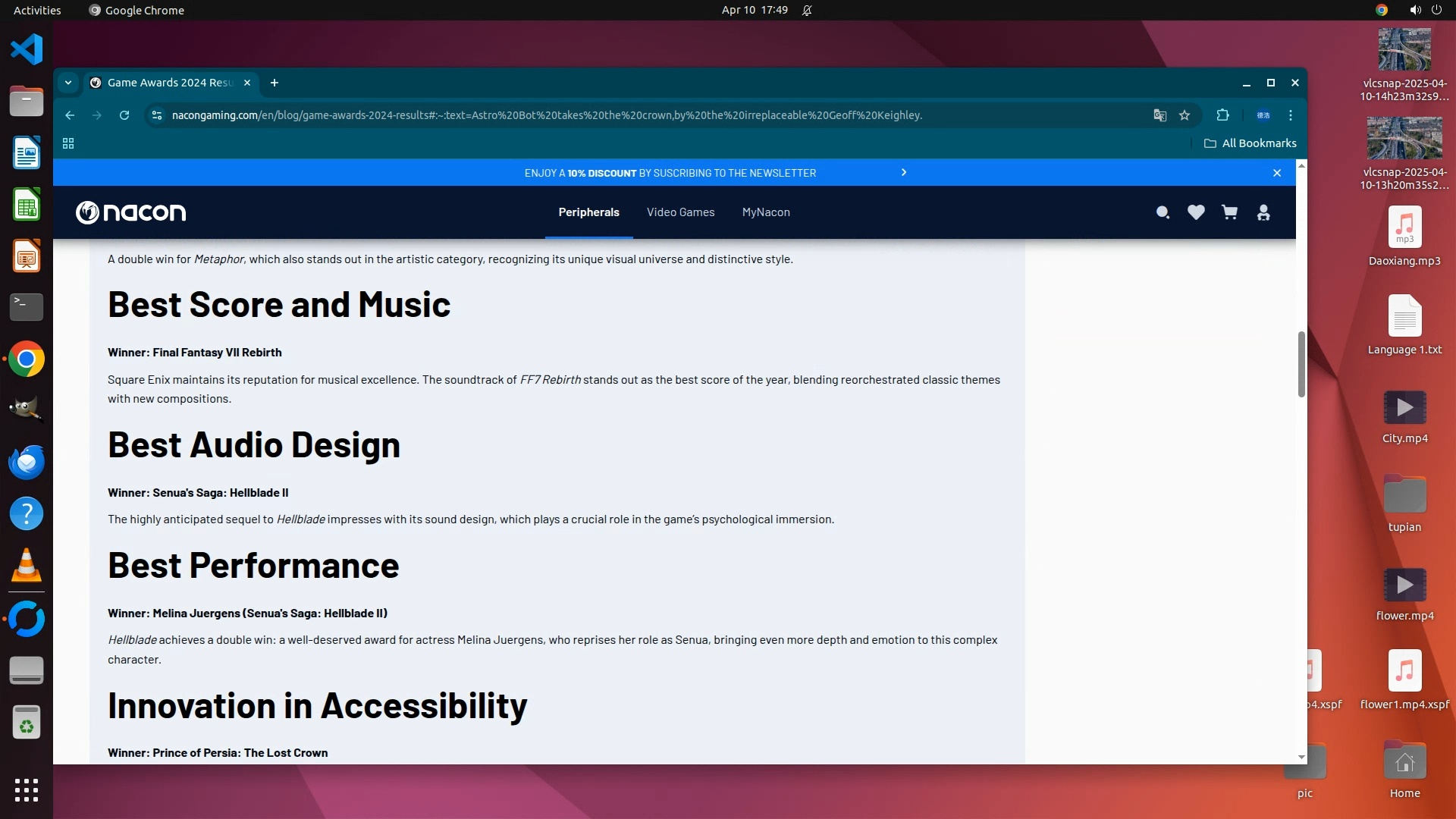Bookmark page with the star icon

pos(1185,115)
